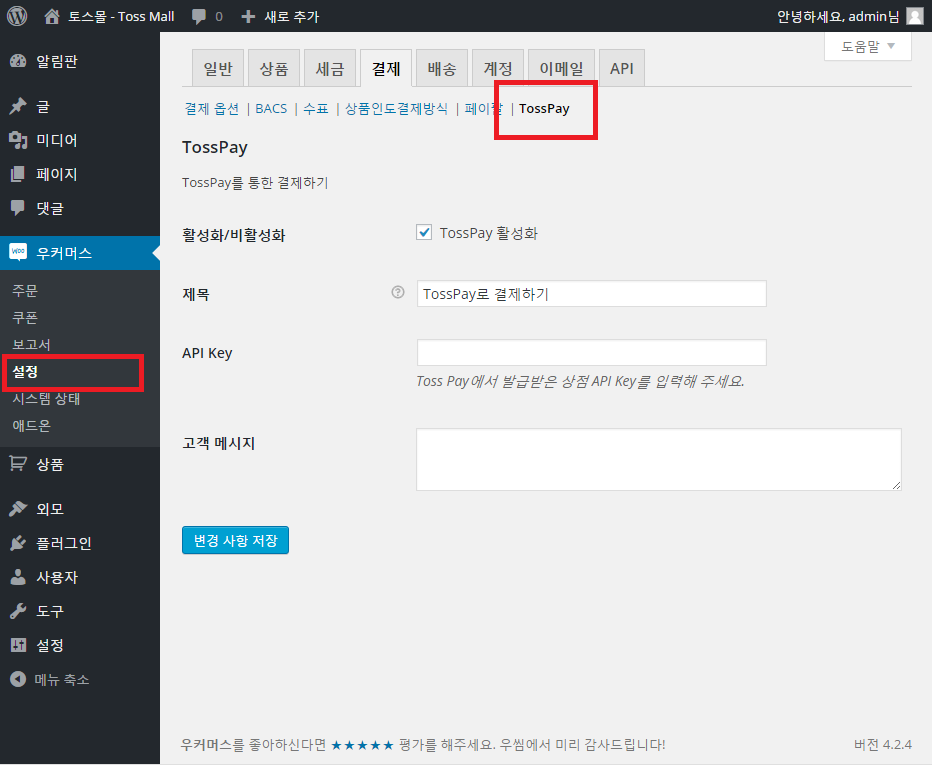This screenshot has width=932, height=765.
Task: Open 주문 under 우커머스 menu
Action: pos(25,290)
